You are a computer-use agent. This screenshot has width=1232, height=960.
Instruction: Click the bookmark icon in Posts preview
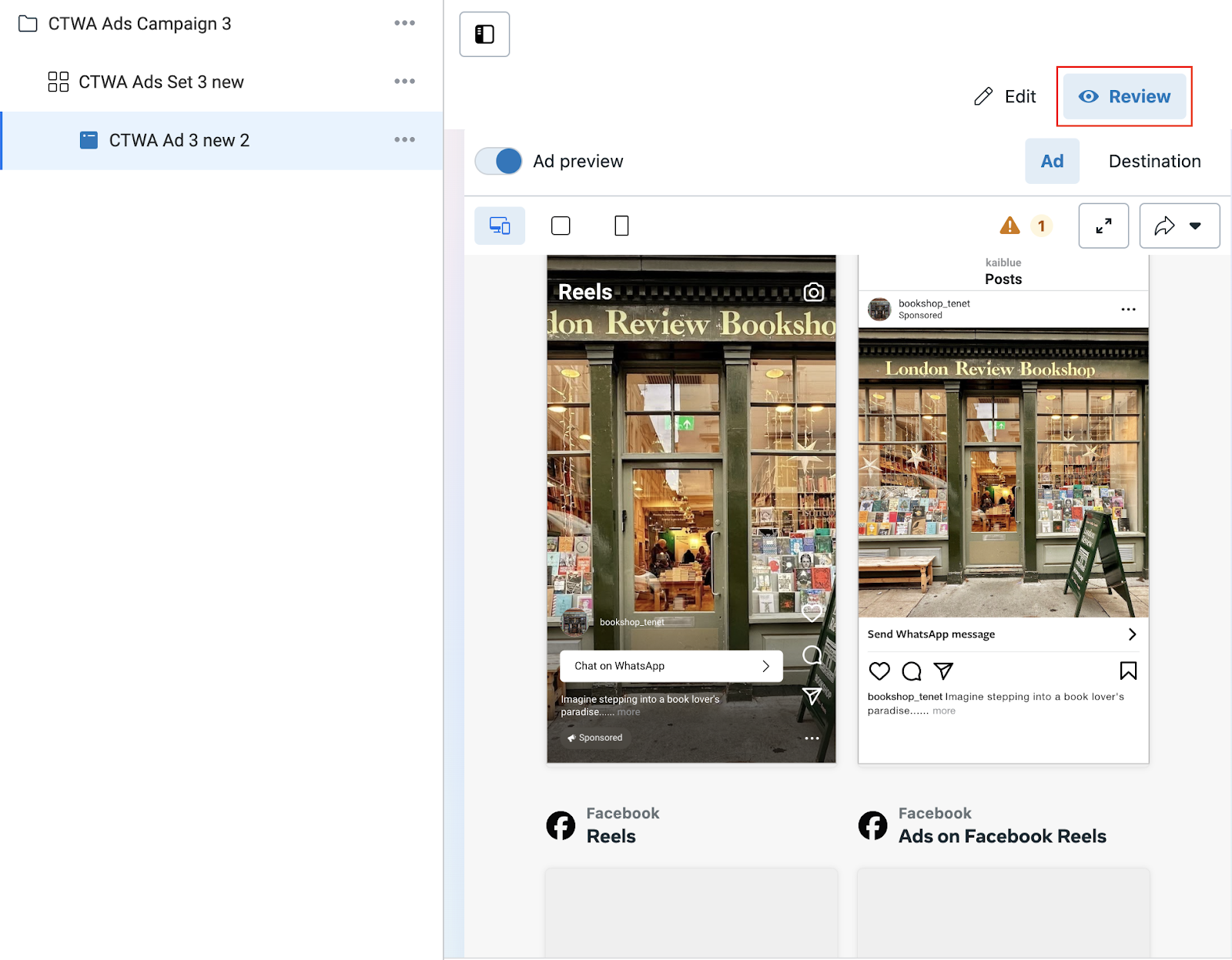(1128, 671)
